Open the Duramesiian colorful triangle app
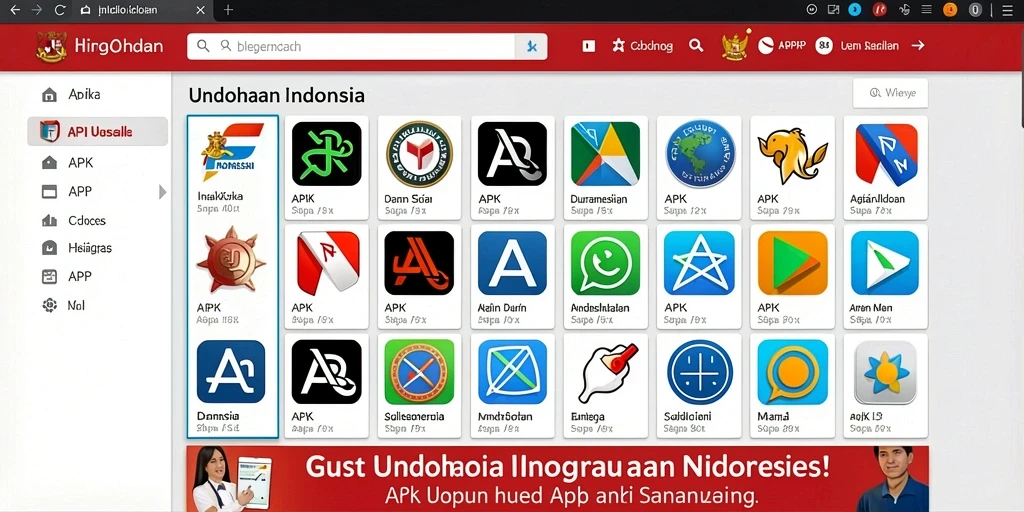 click(x=605, y=167)
